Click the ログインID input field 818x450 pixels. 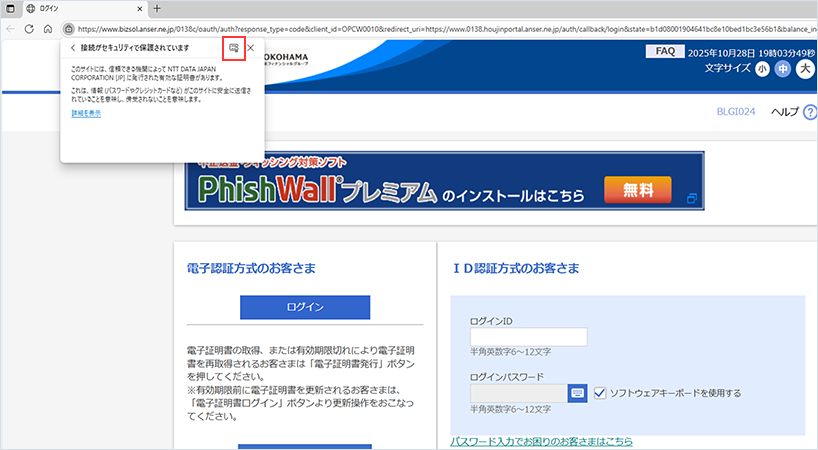528,337
